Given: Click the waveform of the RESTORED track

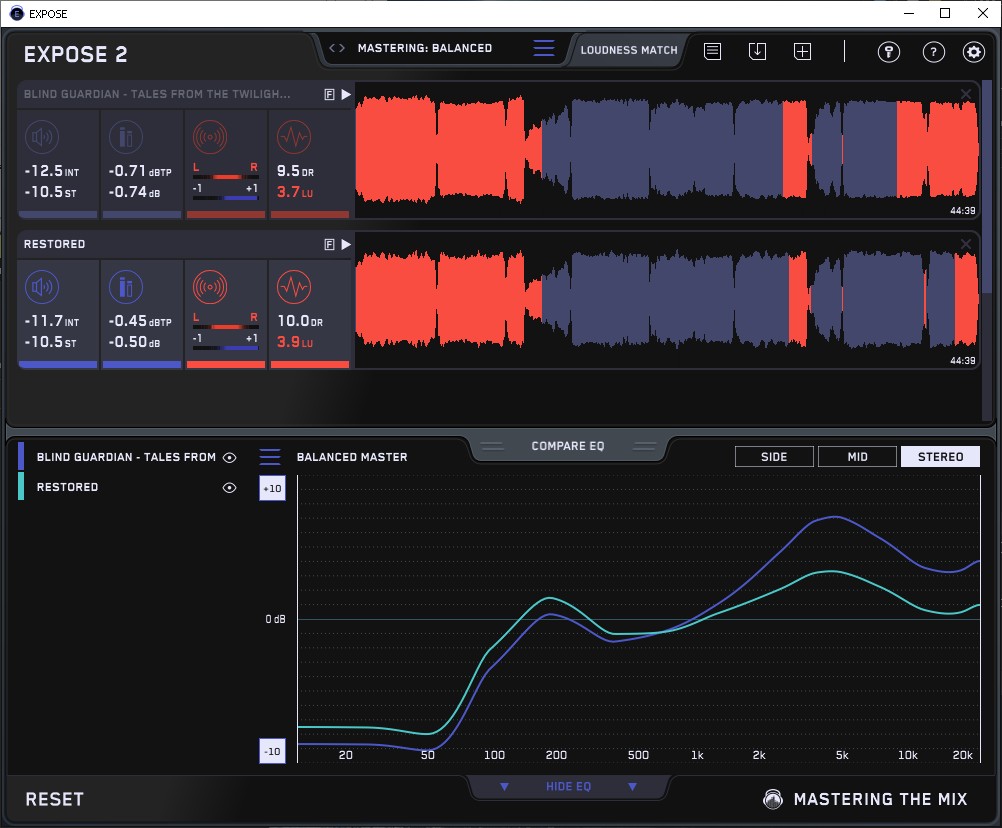Looking at the screenshot, I should 667,300.
